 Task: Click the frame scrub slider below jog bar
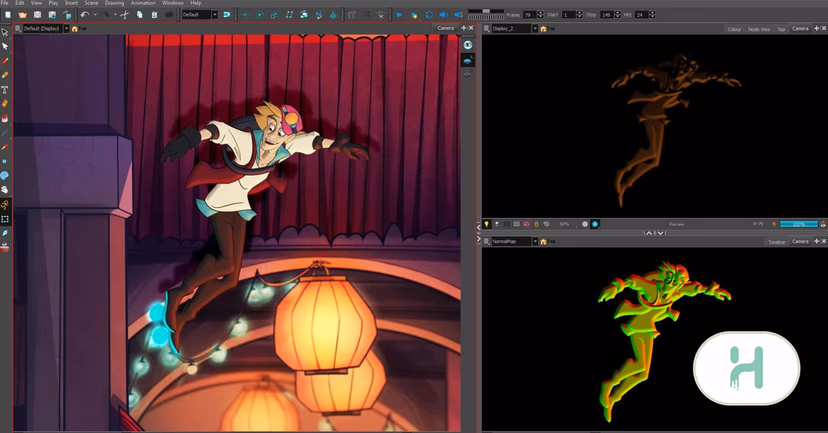[x=486, y=17]
